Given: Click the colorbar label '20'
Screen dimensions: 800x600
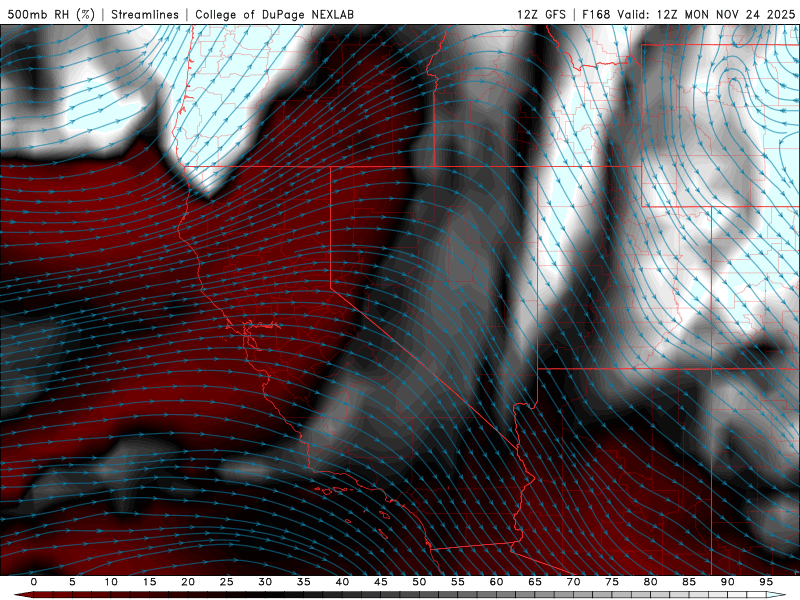Looking at the screenshot, I should pos(188,582).
